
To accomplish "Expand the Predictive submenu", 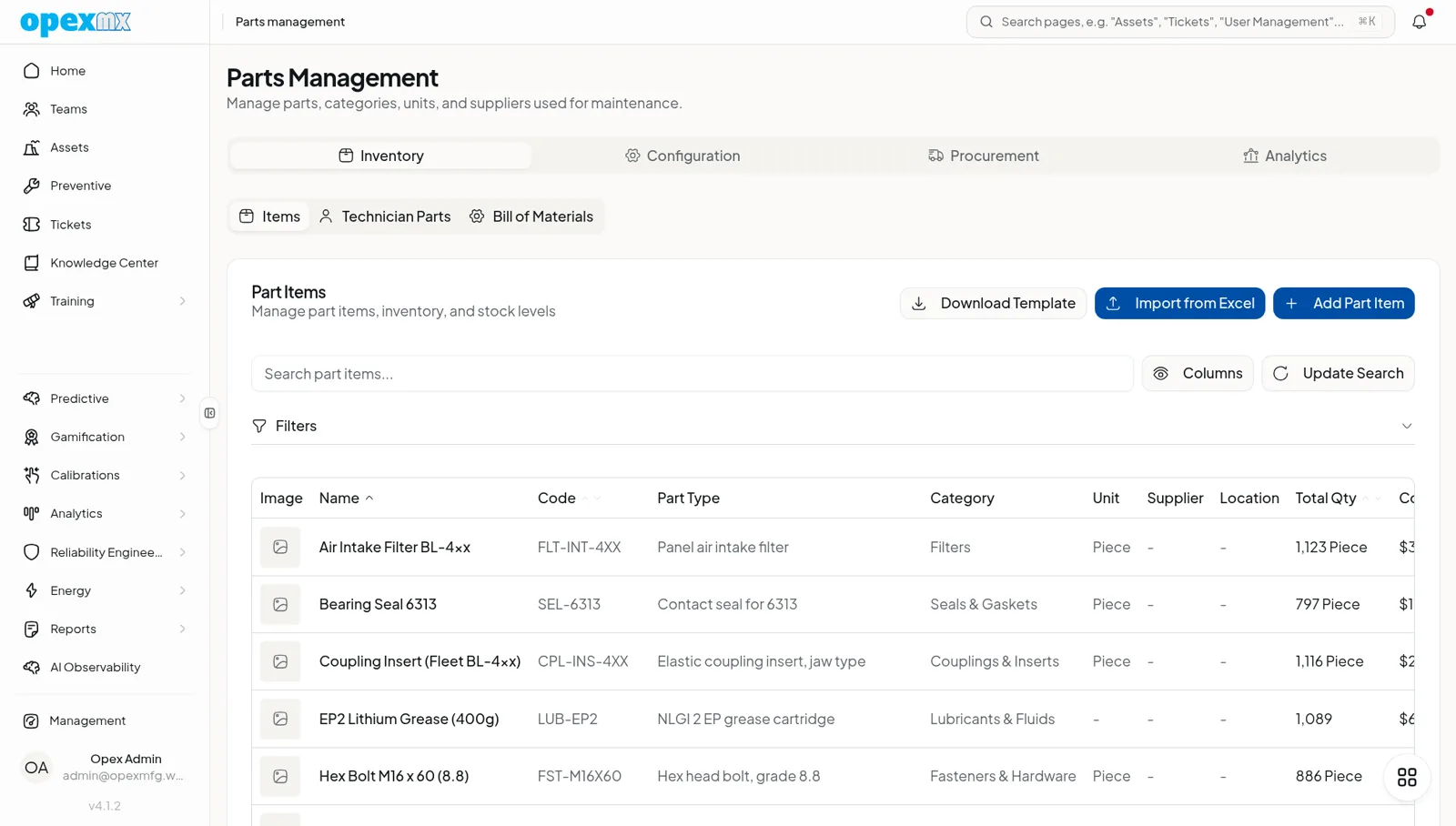I will 183,398.
